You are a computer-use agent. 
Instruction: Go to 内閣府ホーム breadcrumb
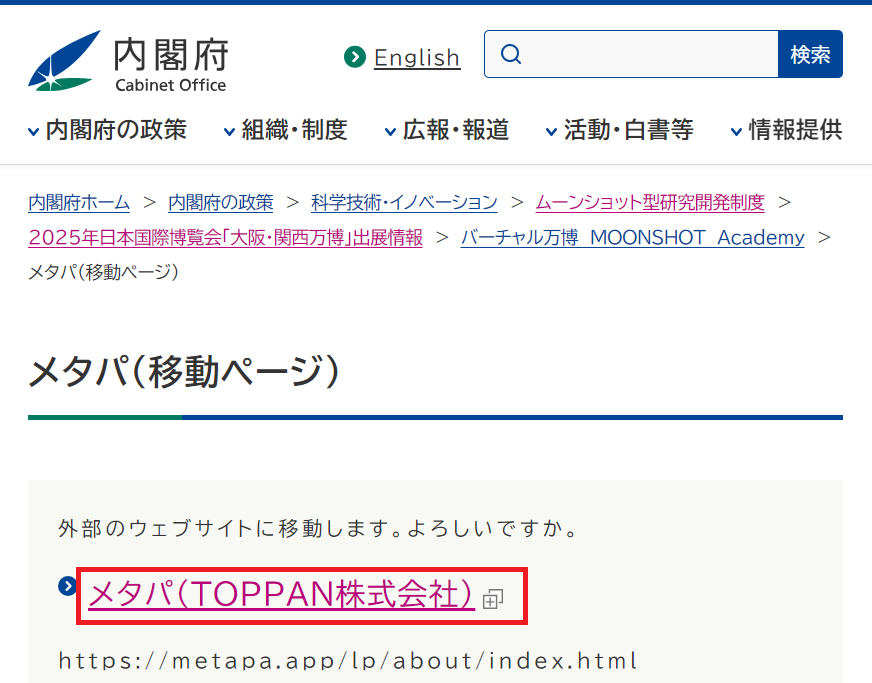79,202
